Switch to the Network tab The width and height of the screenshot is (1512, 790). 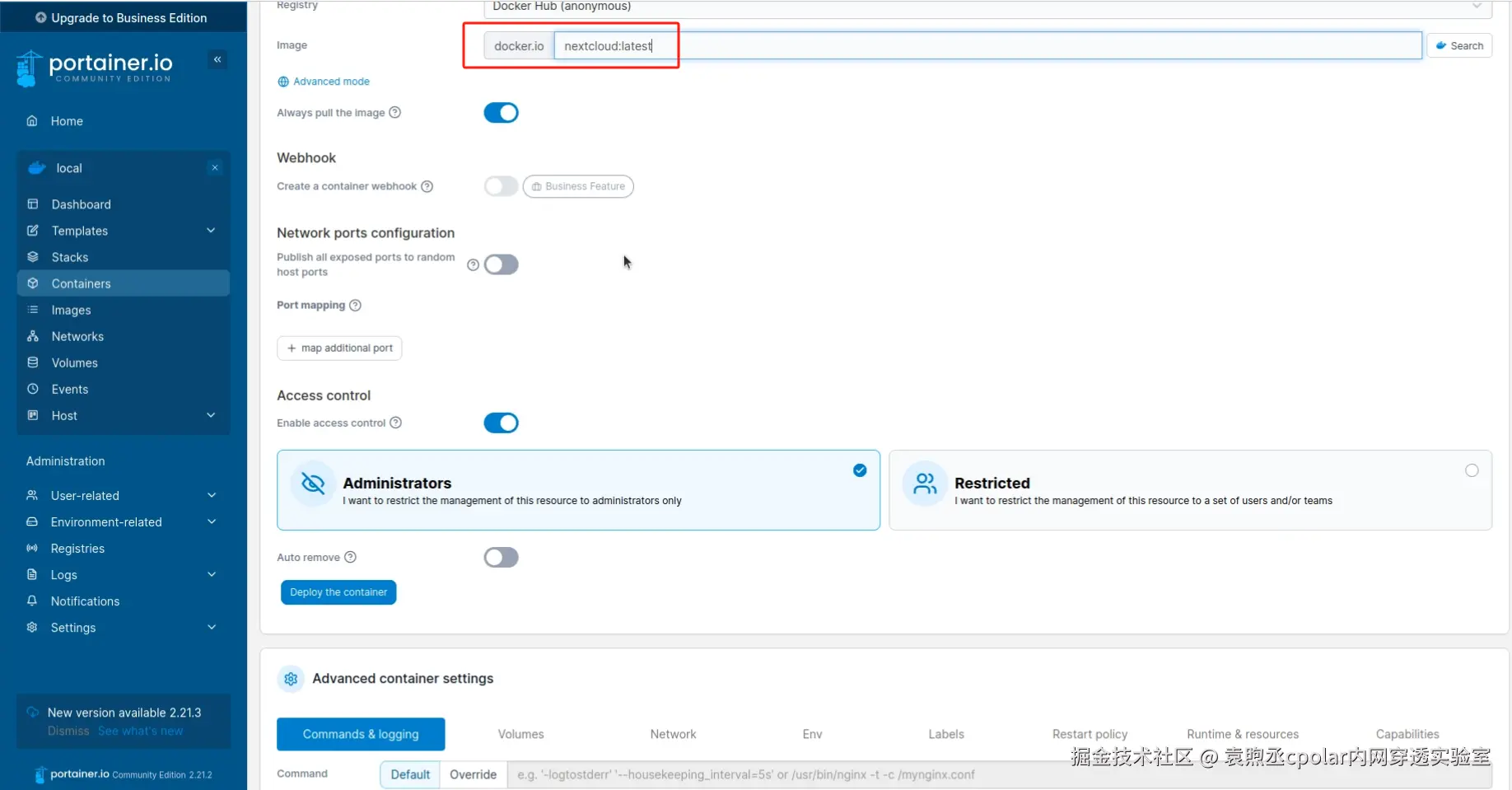[x=673, y=734]
